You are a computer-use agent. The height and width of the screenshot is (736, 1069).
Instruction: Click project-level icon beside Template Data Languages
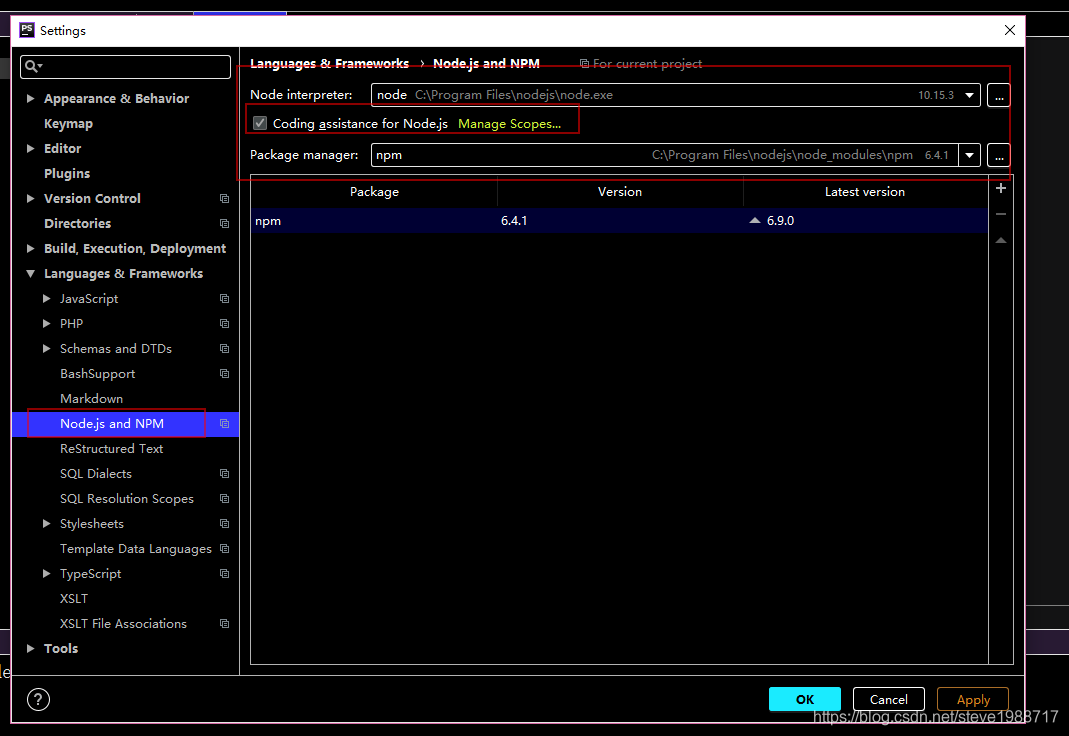224,549
